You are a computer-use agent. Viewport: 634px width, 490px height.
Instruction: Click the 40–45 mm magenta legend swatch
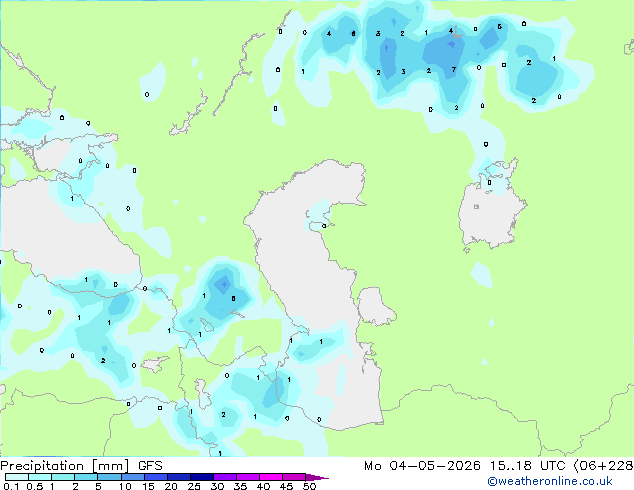[x=271, y=477]
